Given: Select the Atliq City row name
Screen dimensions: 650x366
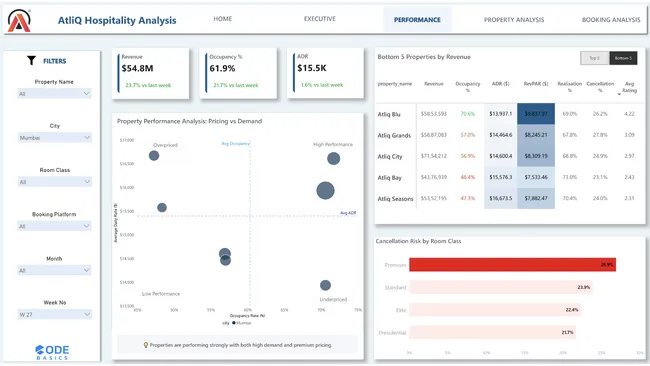Looking at the screenshot, I should [390, 157].
